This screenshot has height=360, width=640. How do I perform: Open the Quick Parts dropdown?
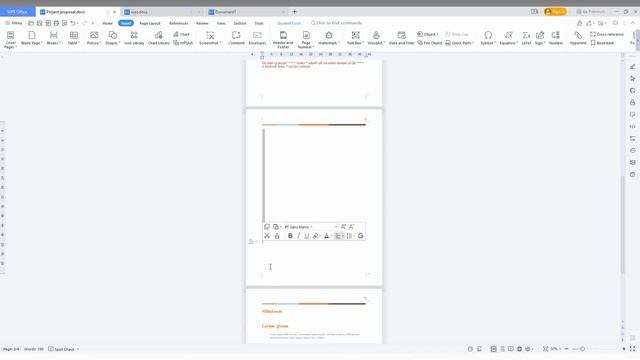pos(460,43)
